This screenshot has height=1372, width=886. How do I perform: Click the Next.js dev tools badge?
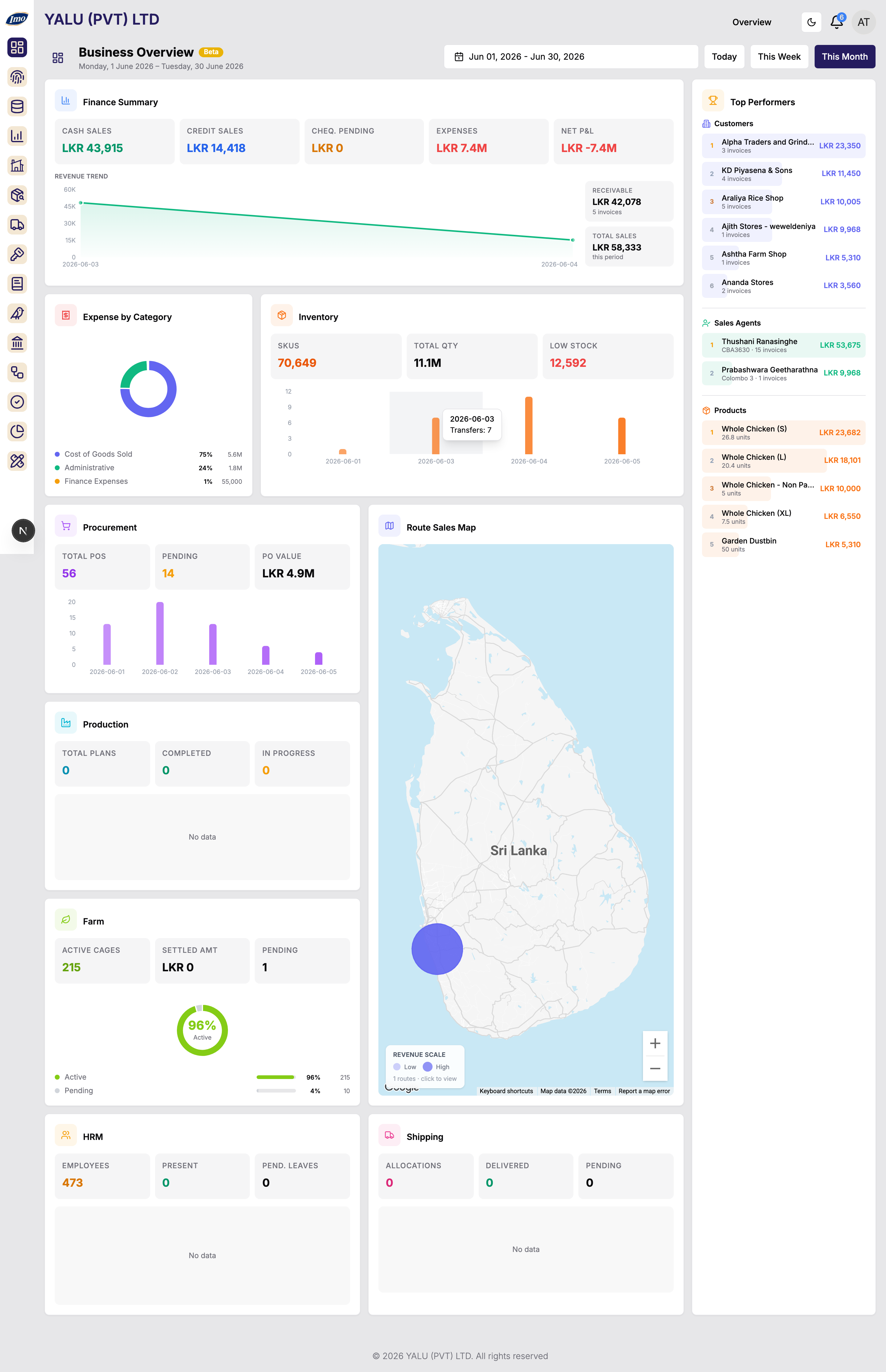(23, 531)
